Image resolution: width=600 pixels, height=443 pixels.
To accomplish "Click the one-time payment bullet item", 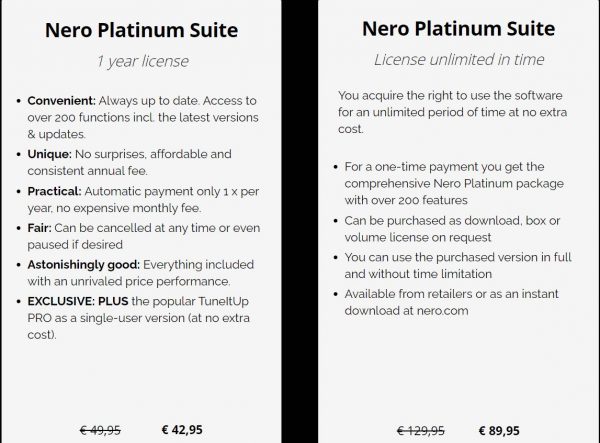I will (454, 184).
